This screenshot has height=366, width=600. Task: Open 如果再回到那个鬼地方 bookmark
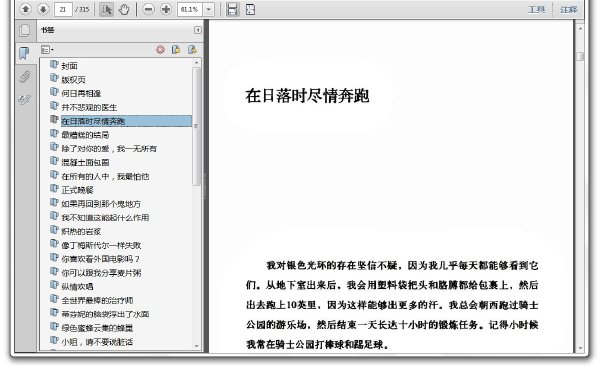(101, 204)
